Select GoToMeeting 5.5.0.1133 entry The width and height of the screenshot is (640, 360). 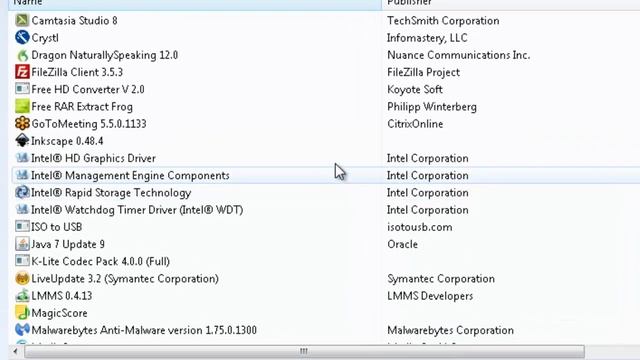[89, 124]
